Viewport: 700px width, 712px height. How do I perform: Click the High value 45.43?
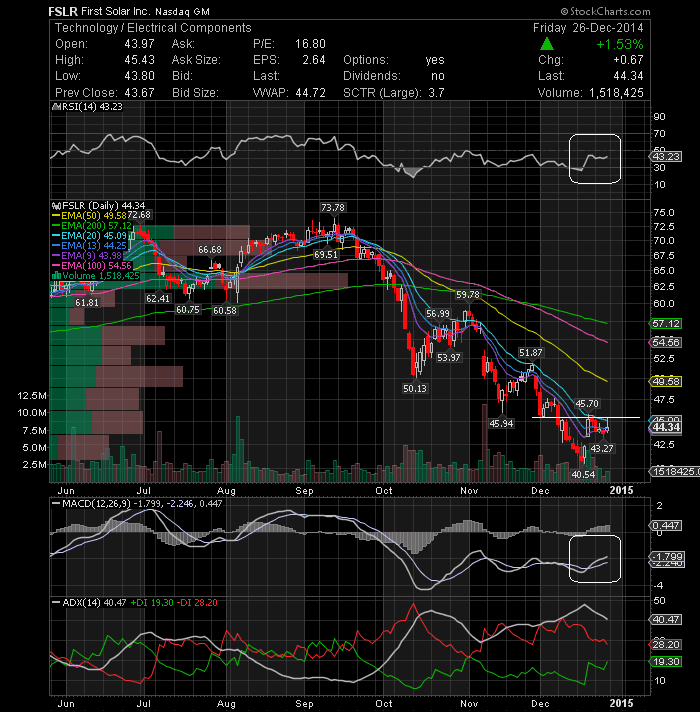139,60
